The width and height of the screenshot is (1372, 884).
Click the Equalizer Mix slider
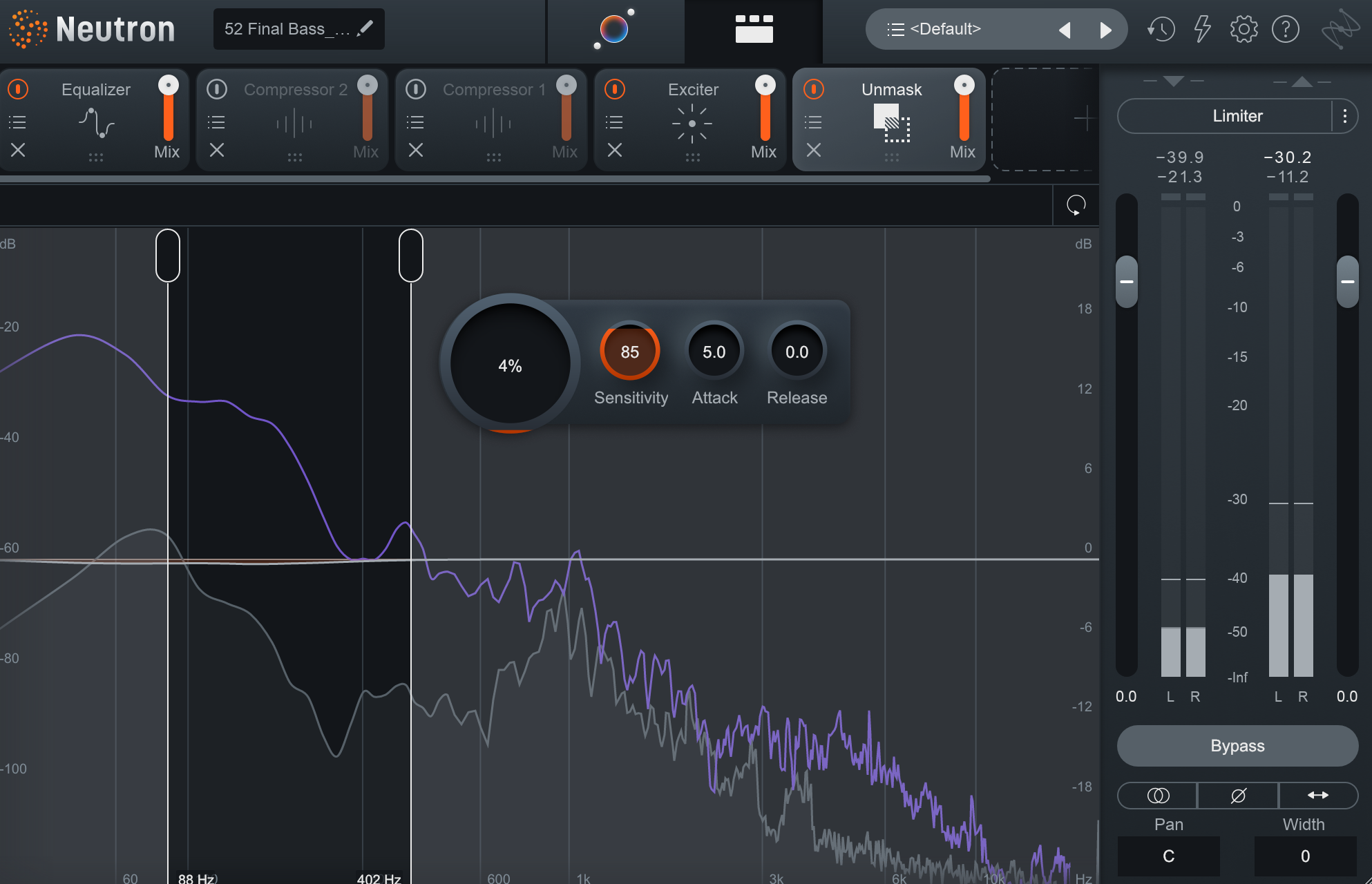[168, 109]
